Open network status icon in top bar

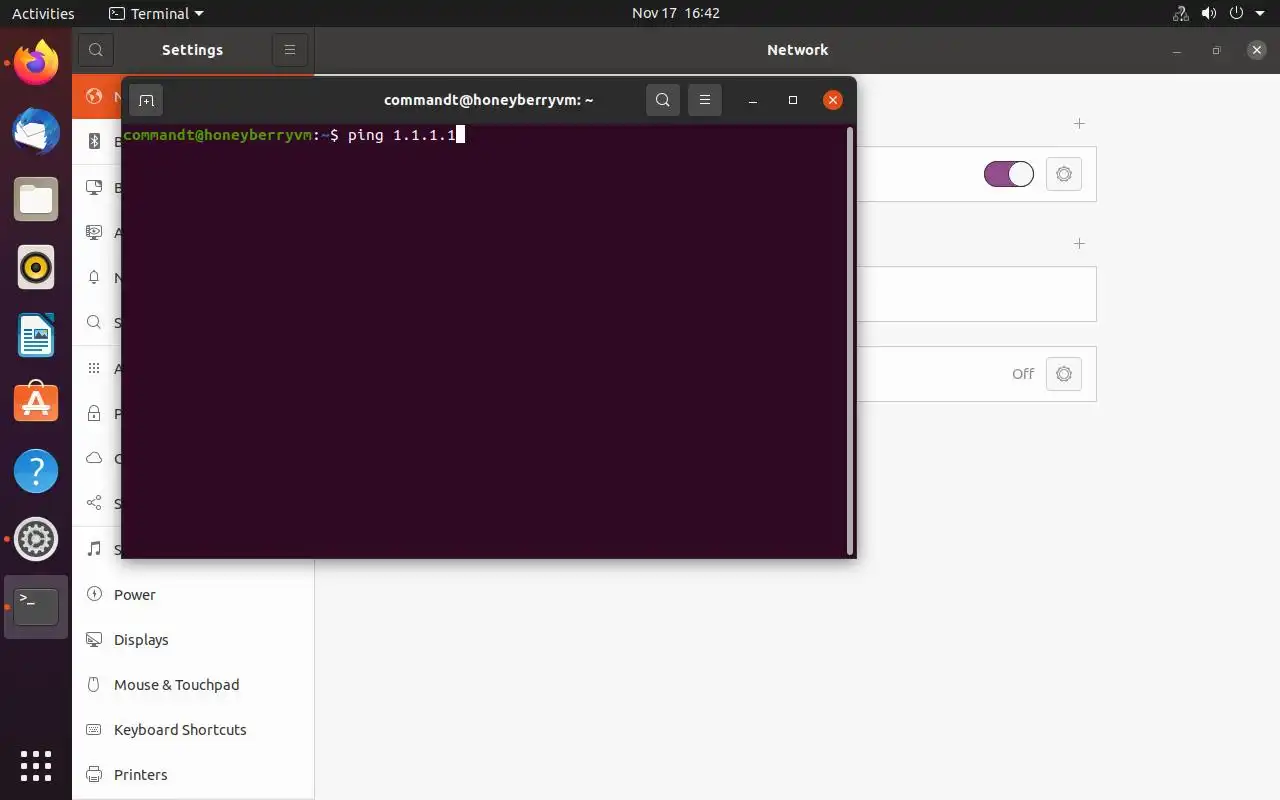[1180, 14]
